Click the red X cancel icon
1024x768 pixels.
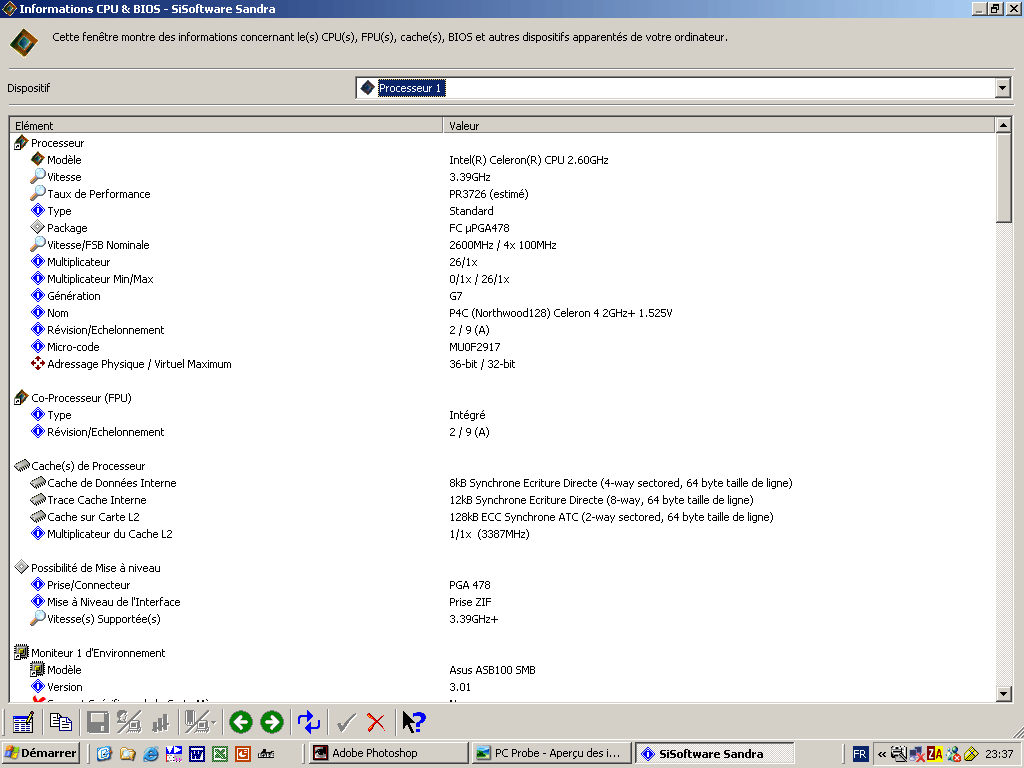click(376, 722)
